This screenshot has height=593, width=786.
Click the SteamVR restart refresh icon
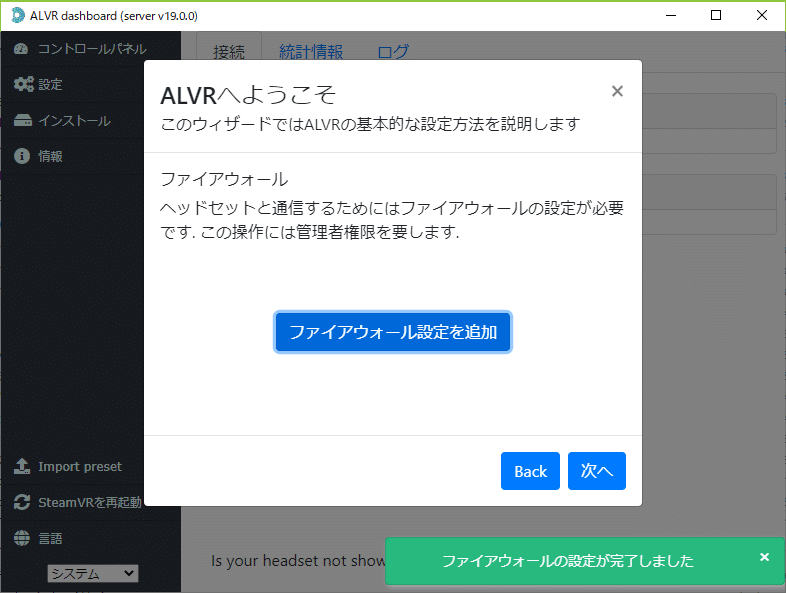[x=22, y=502]
